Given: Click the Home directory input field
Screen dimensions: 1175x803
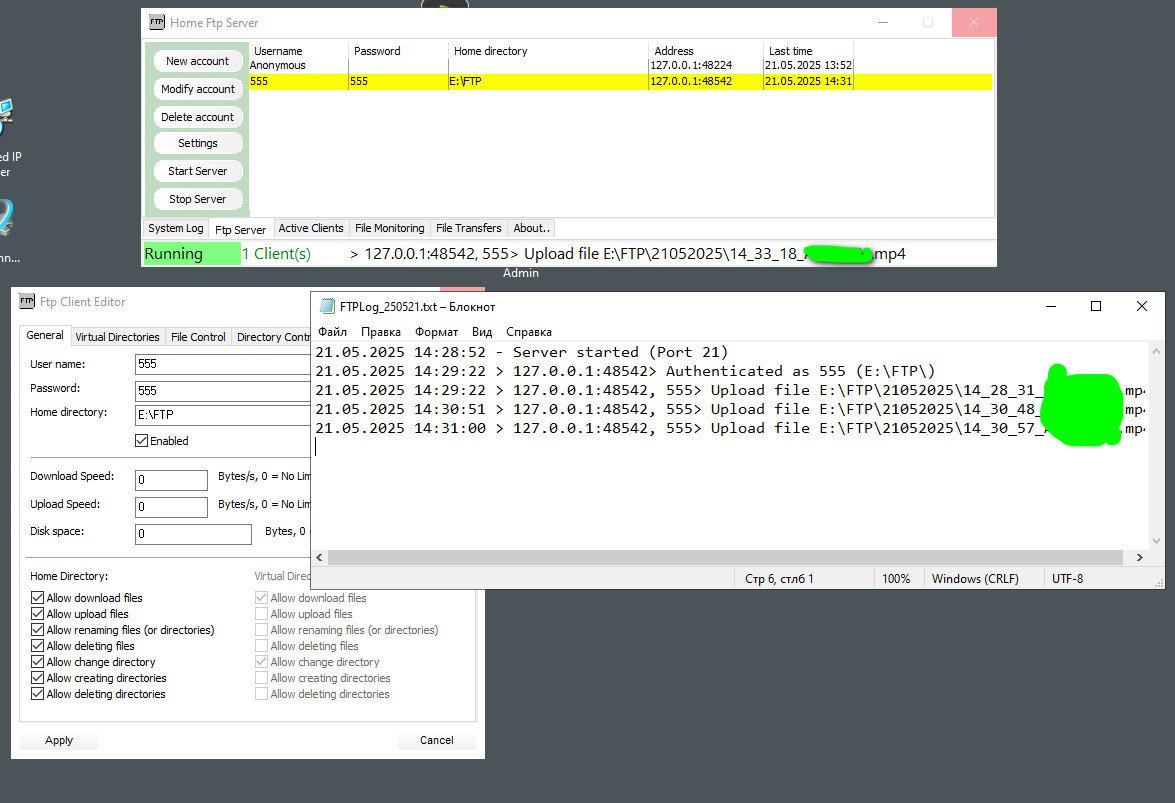Looking at the screenshot, I should [x=223, y=414].
